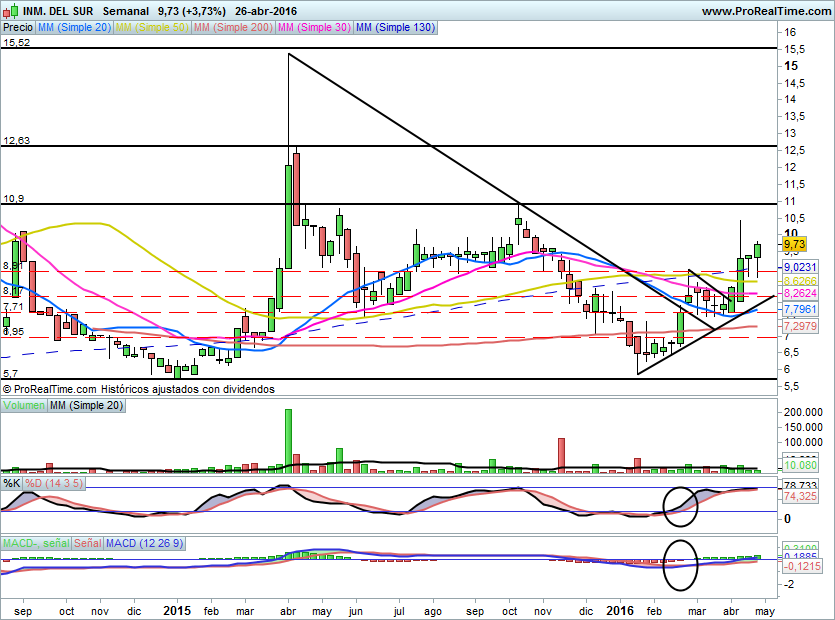Select the MACD-, señal histogram label
Screen dimensions: 835x620
[36, 543]
